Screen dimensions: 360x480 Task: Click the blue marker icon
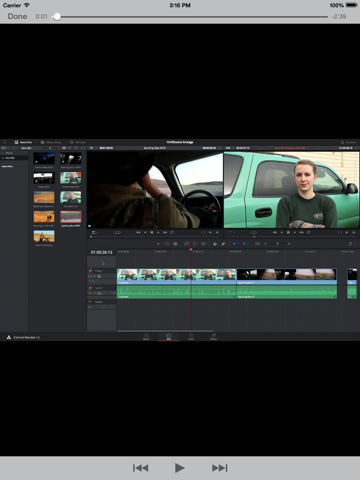pyautogui.click(x=244, y=244)
